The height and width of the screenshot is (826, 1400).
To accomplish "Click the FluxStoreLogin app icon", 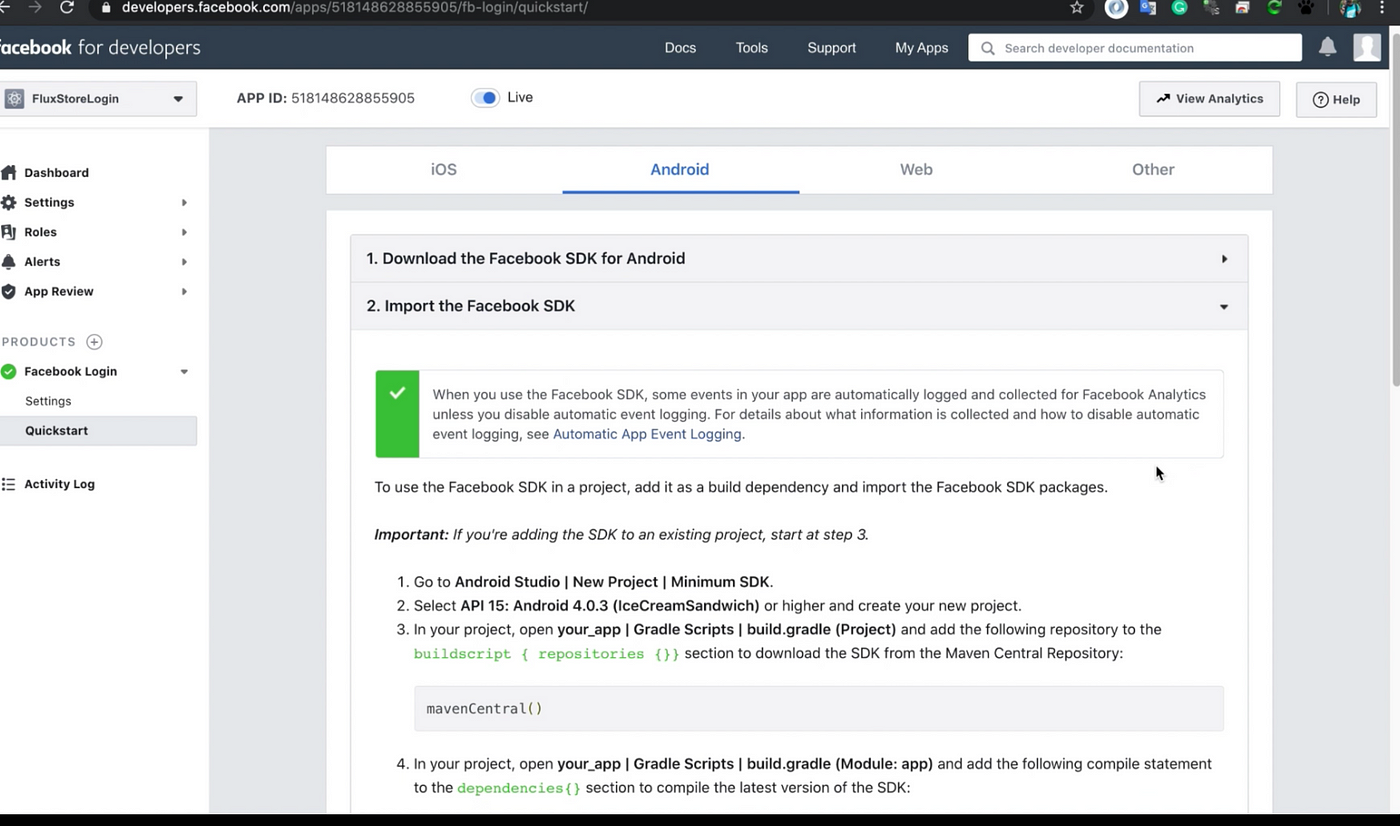I will coord(14,99).
